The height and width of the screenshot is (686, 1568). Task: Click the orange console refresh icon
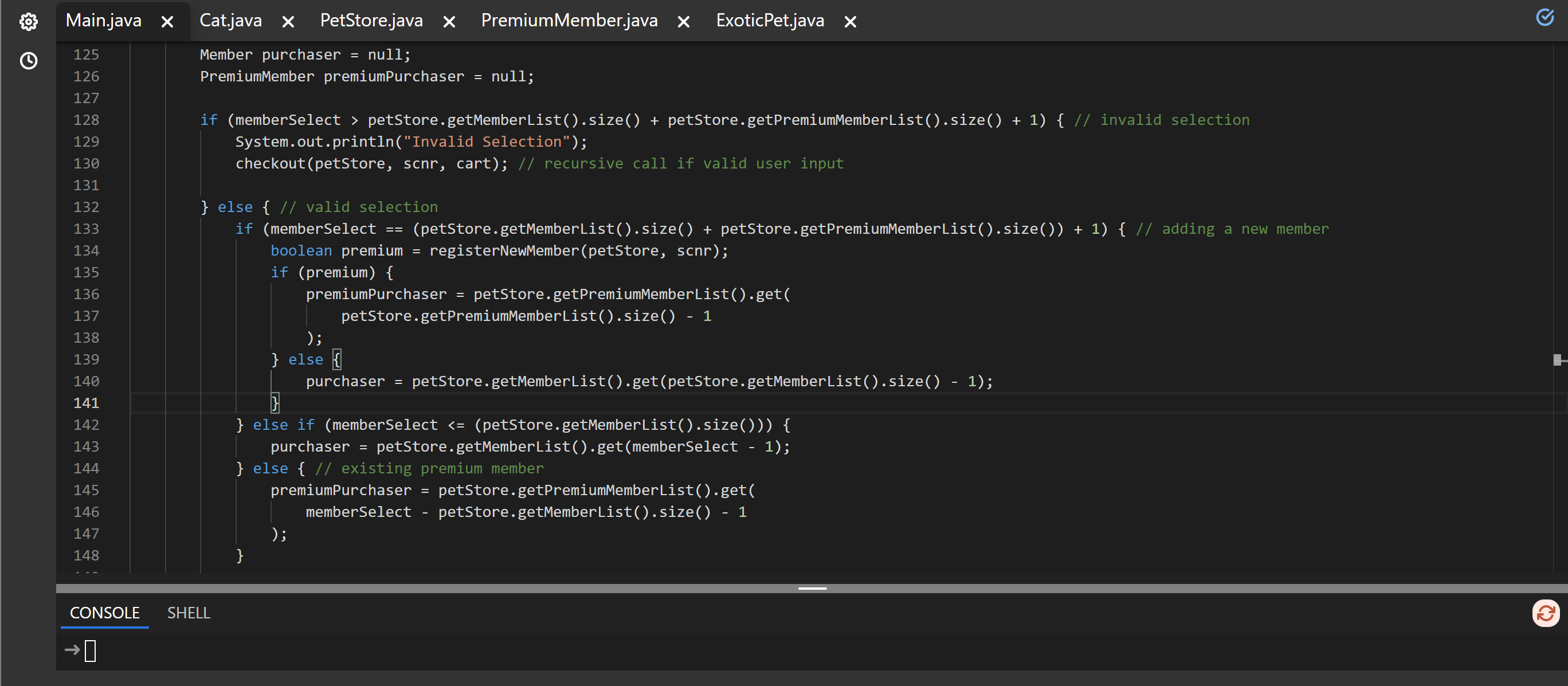[x=1546, y=613]
